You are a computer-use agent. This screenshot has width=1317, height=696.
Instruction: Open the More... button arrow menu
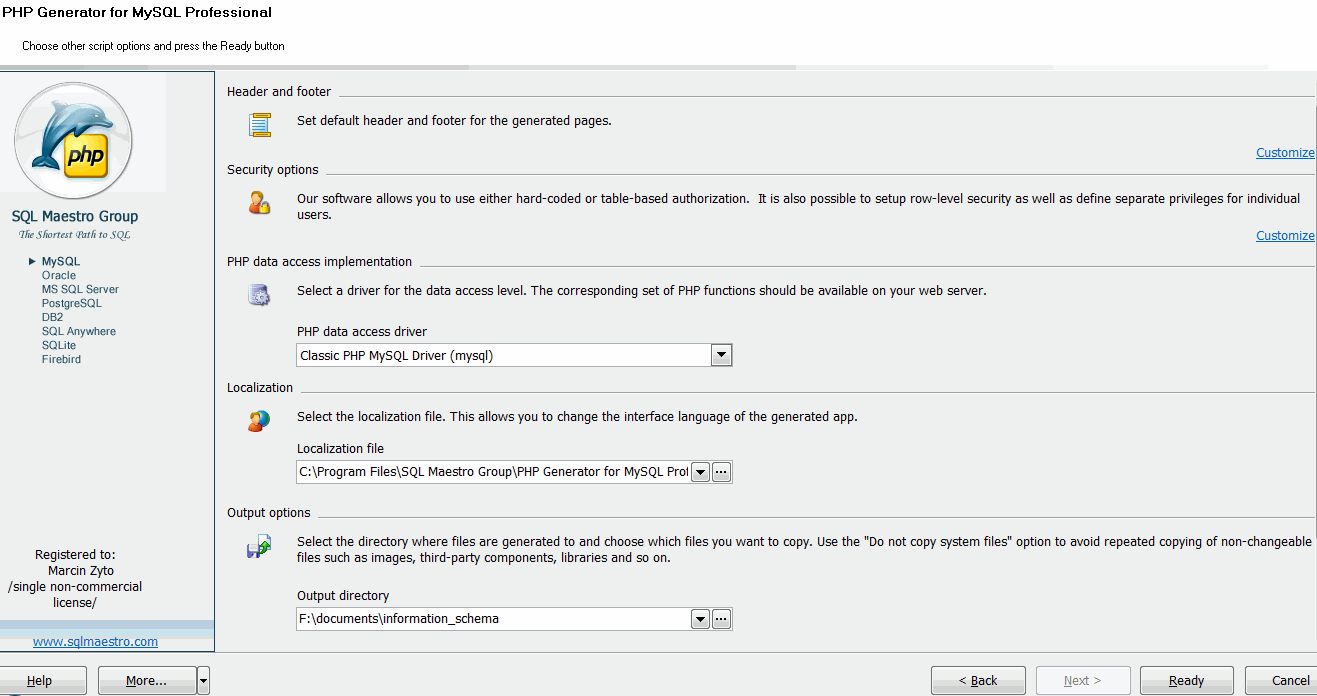click(x=204, y=681)
